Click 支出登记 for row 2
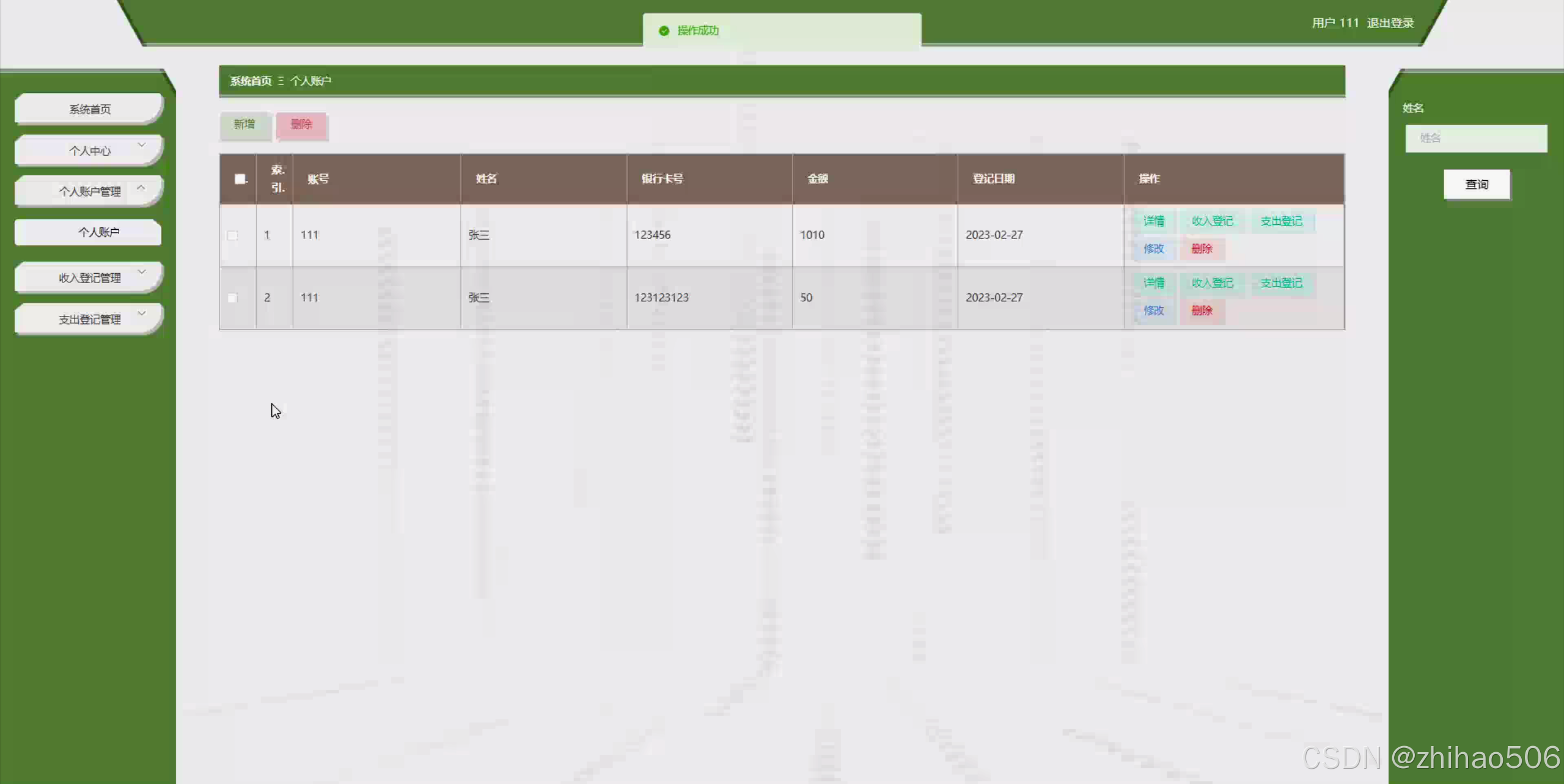This screenshot has width=1564, height=784. 1281,283
